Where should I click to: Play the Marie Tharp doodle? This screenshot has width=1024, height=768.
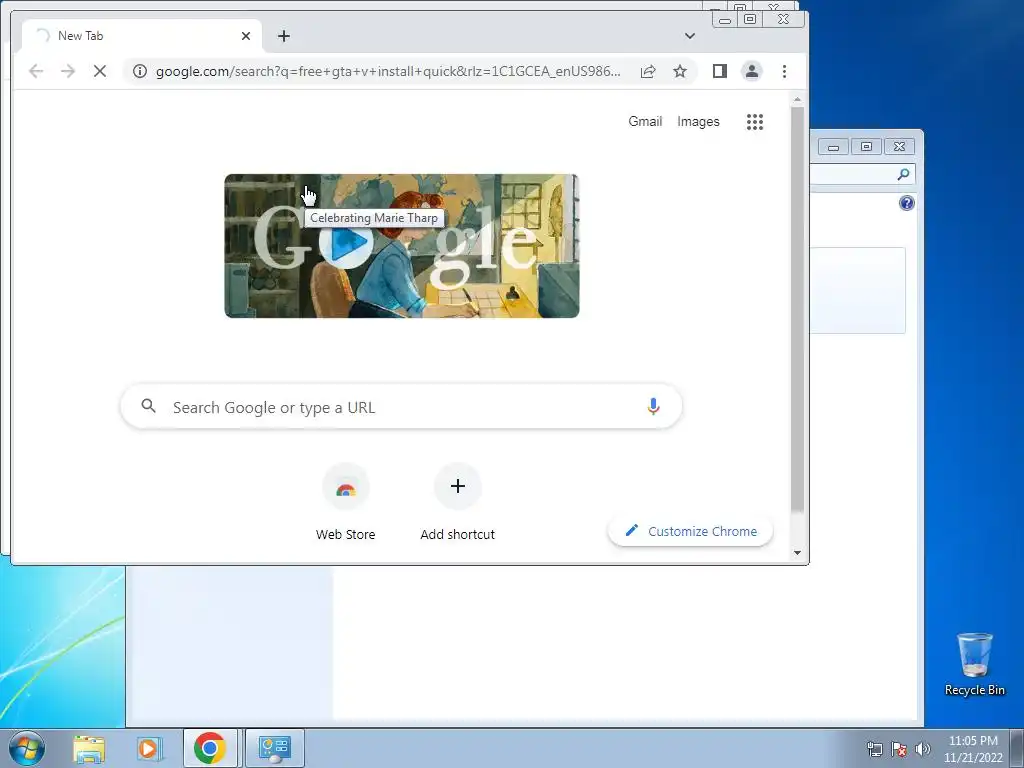(345, 242)
